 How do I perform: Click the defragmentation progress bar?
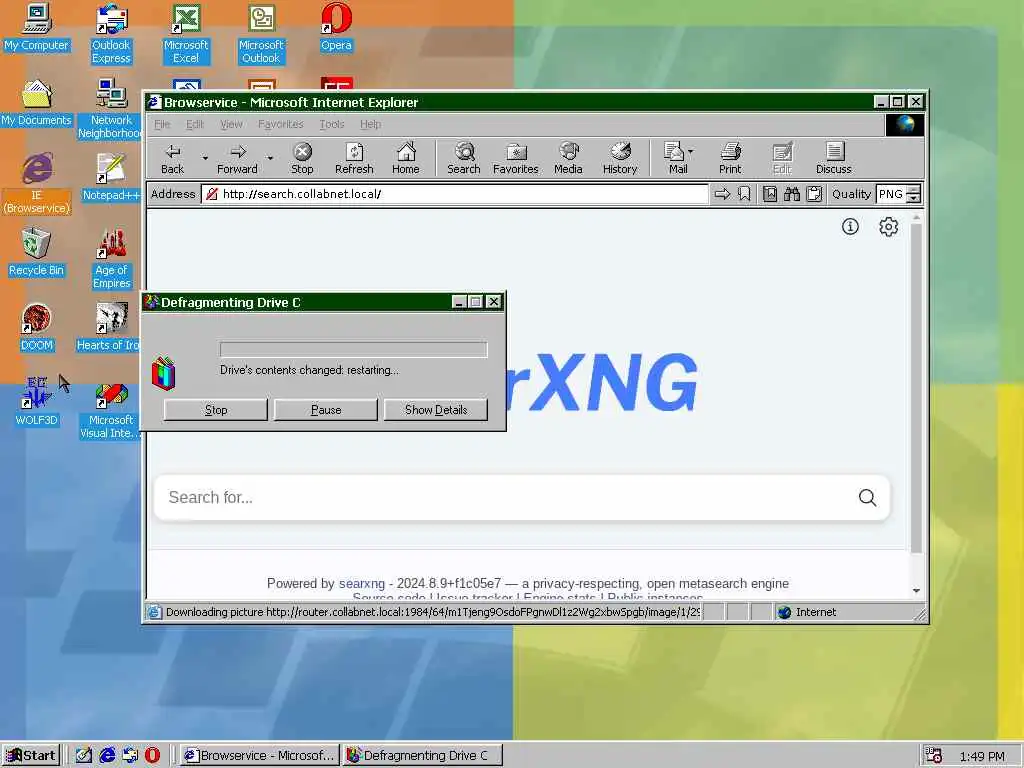[353, 349]
